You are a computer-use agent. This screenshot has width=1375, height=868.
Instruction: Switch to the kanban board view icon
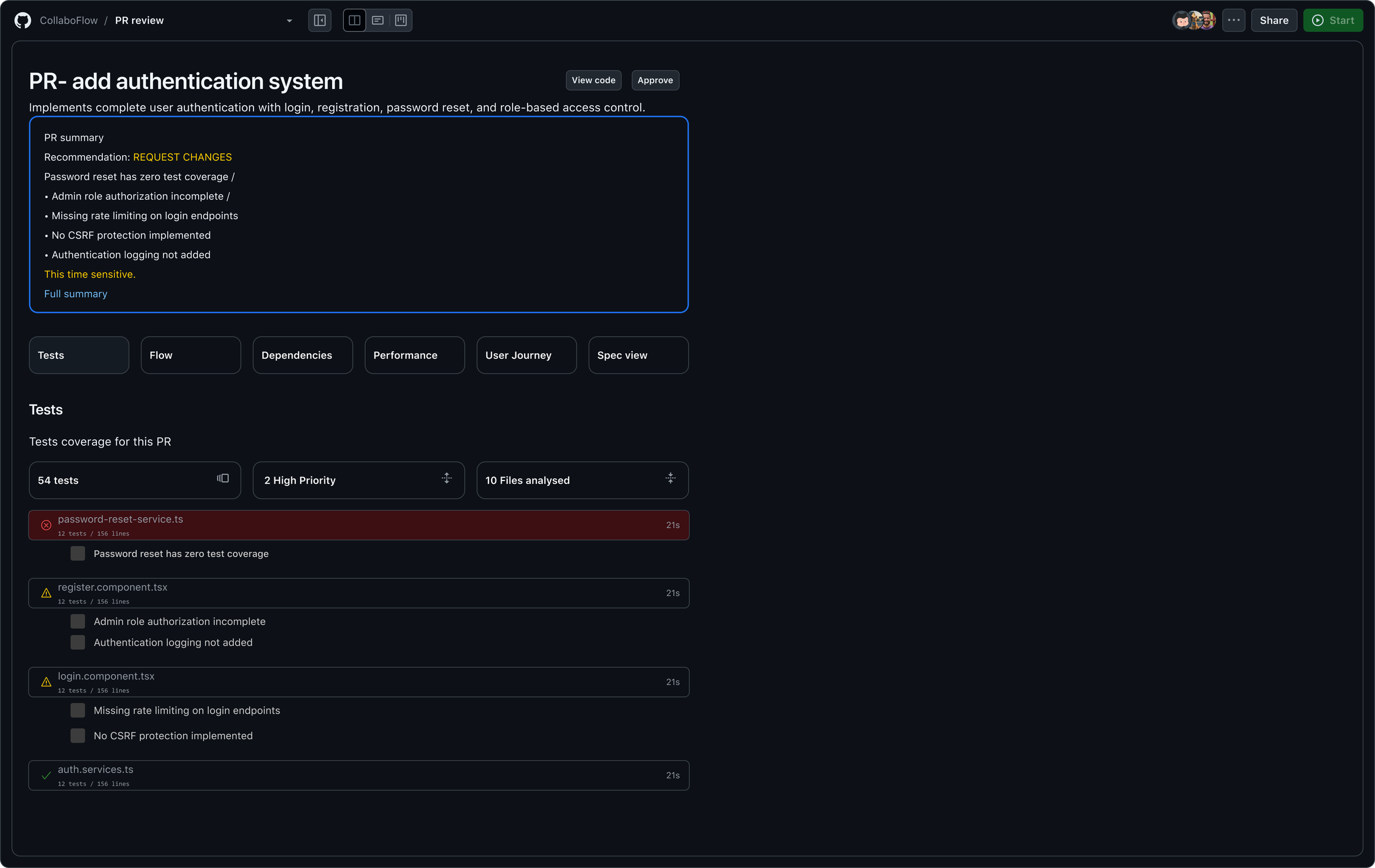pos(401,20)
